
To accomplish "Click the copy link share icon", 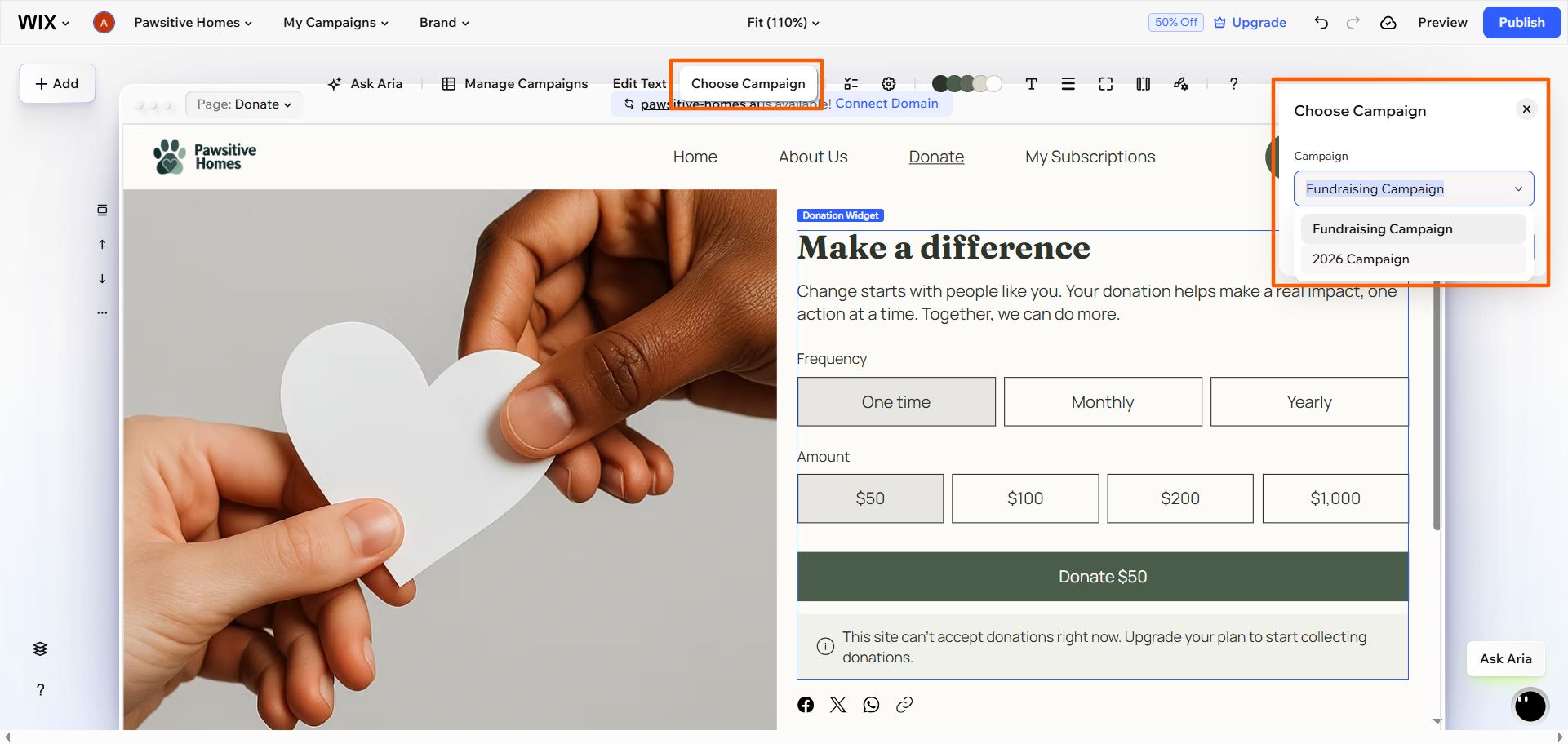I will [x=904, y=705].
